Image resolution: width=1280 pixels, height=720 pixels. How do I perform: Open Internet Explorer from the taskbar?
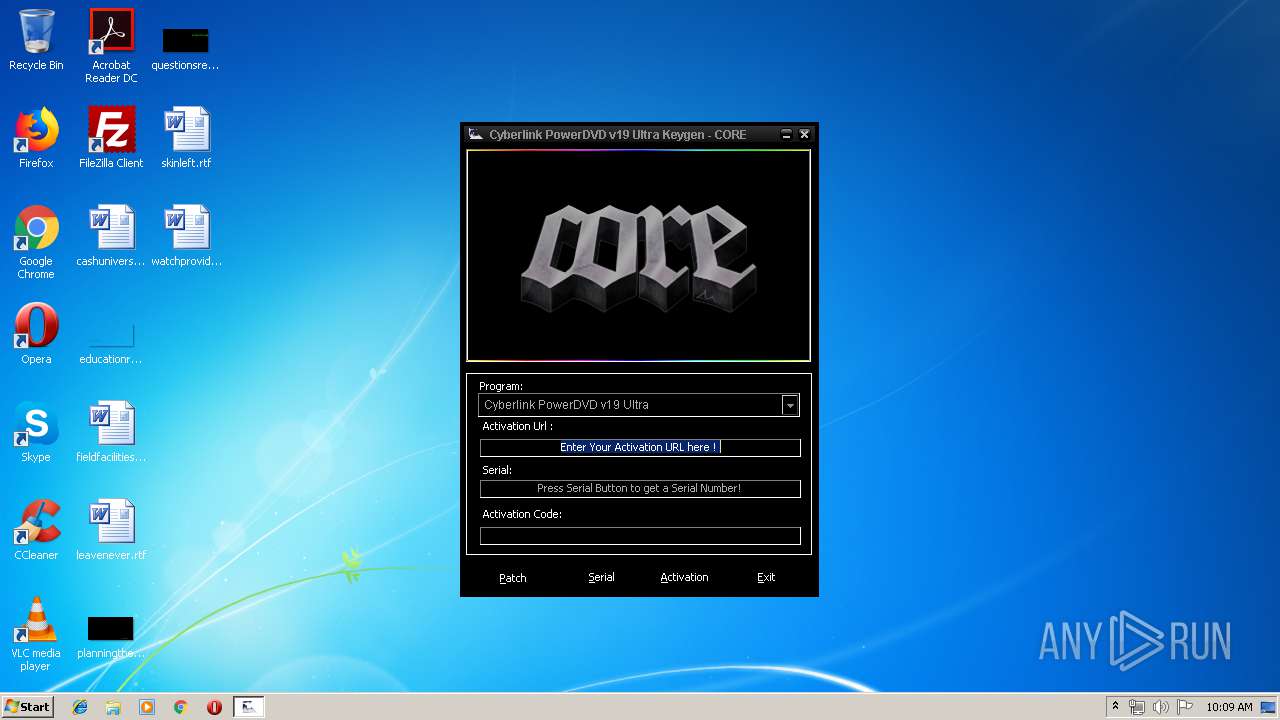[x=80, y=707]
